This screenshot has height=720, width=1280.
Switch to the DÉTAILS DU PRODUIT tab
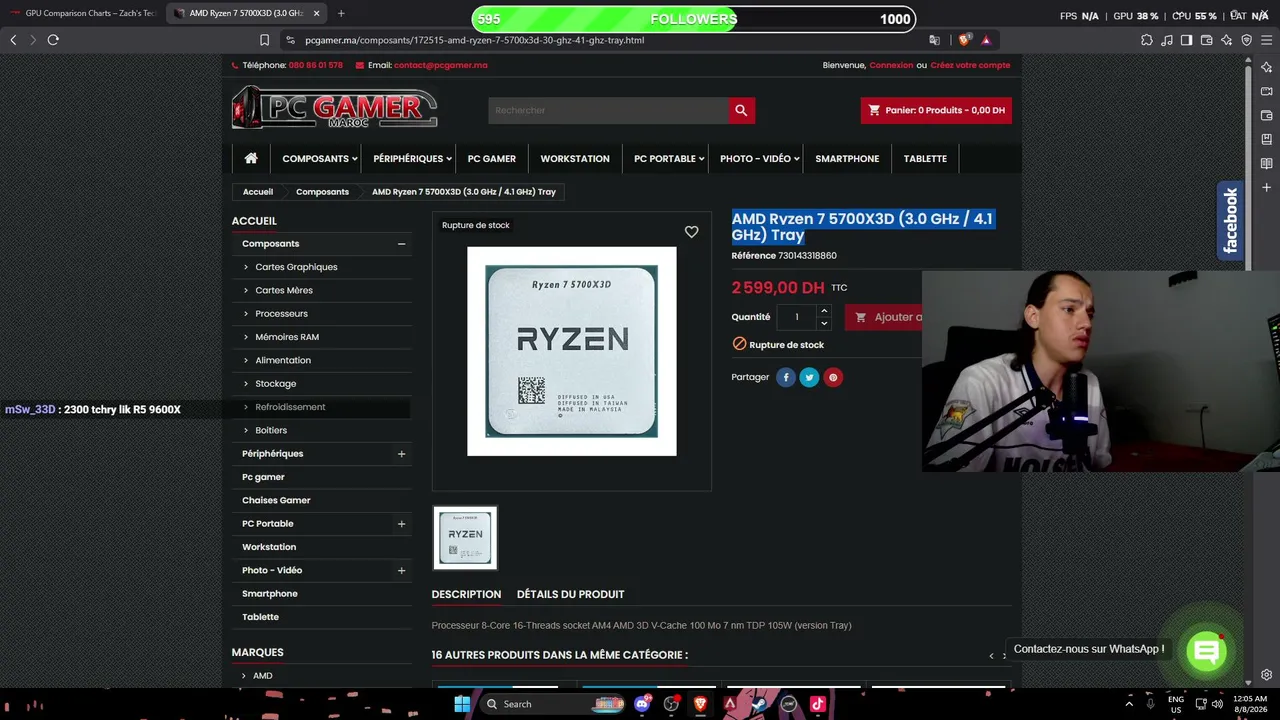tap(570, 594)
